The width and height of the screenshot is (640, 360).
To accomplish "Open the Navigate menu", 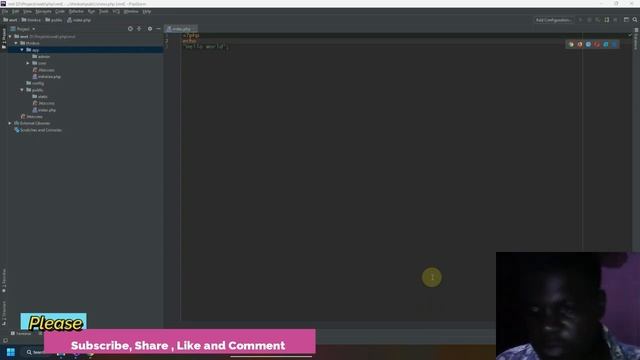I will pos(43,11).
